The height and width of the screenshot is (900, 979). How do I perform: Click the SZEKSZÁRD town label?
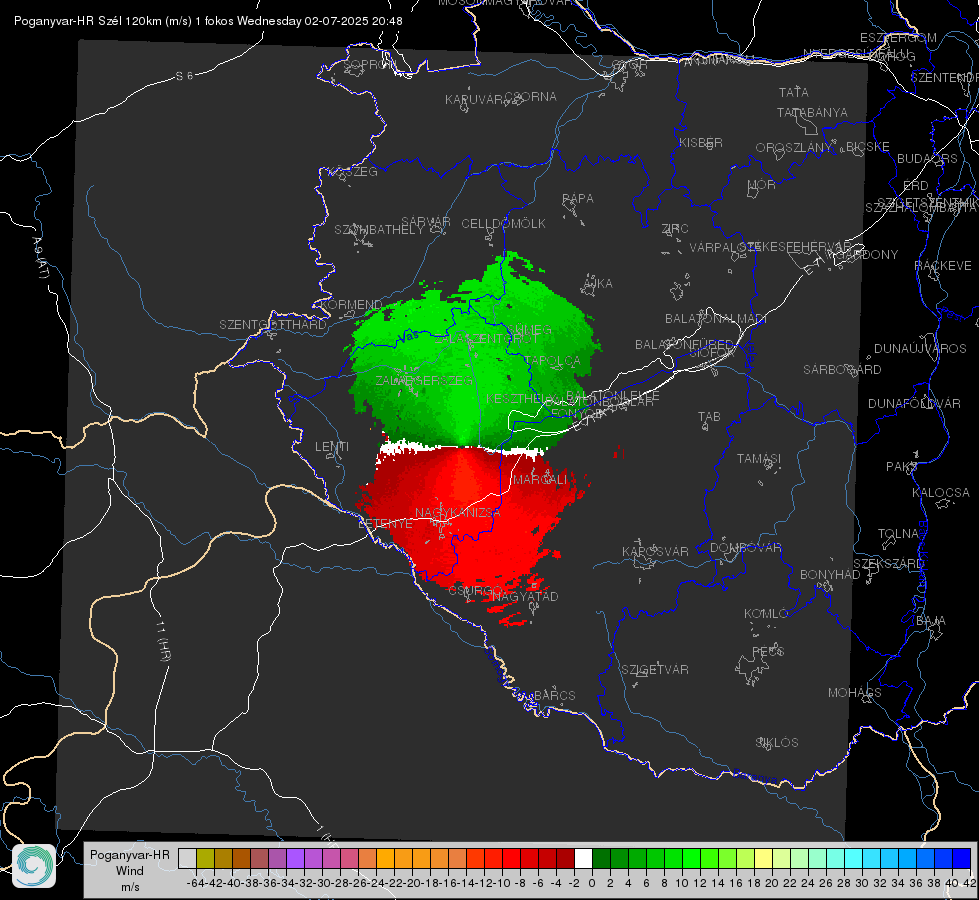coord(888,564)
